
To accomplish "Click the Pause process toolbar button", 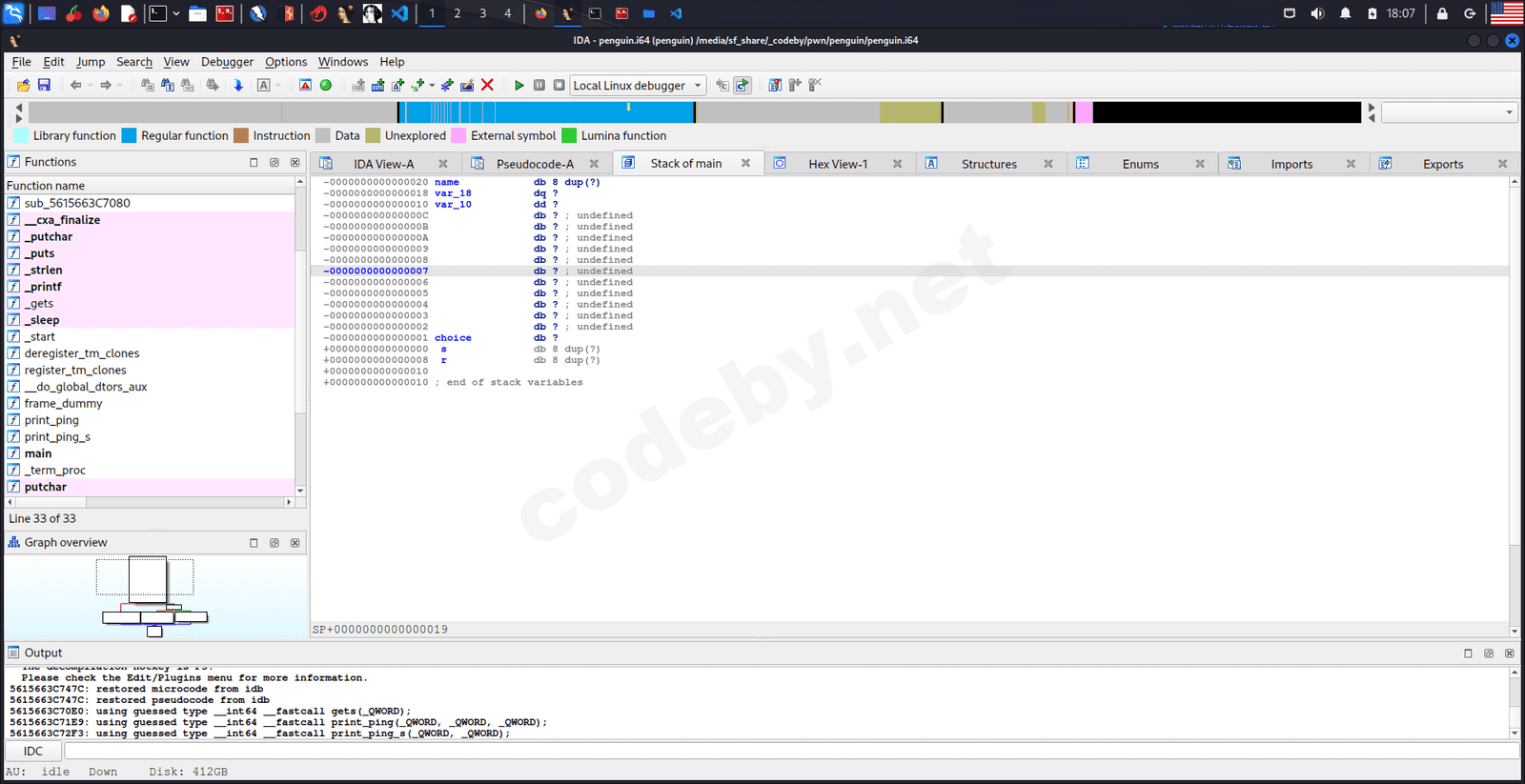I will point(539,86).
